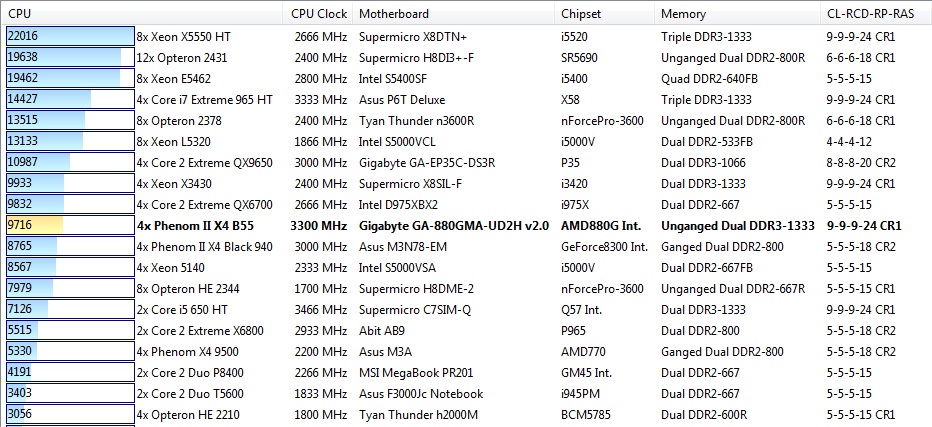
Task: Select the 2x Core 2 Duo P8400 entry
Action: click(190, 373)
